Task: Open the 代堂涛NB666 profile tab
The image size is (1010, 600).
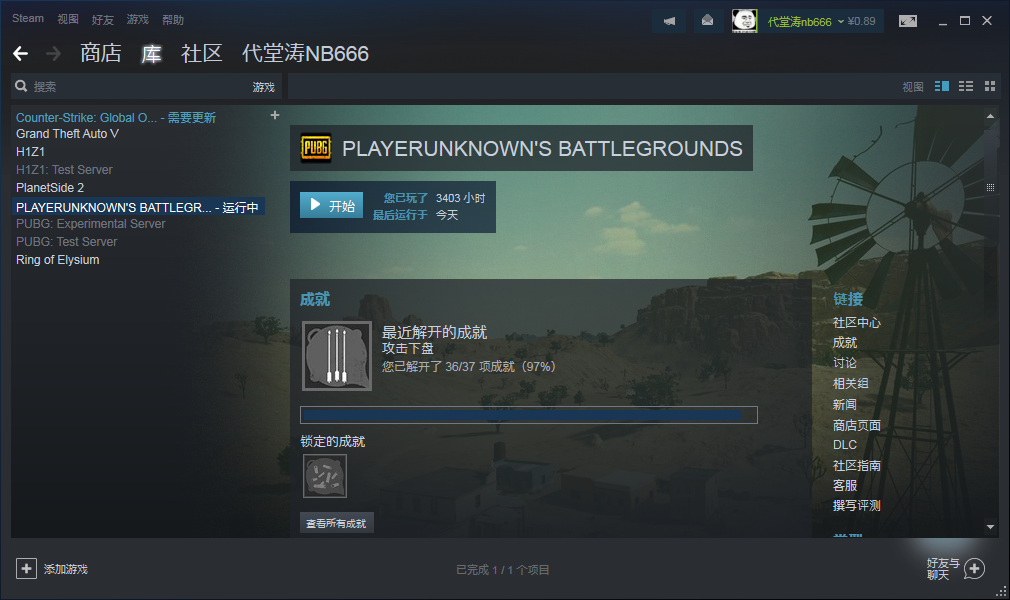Action: click(305, 53)
